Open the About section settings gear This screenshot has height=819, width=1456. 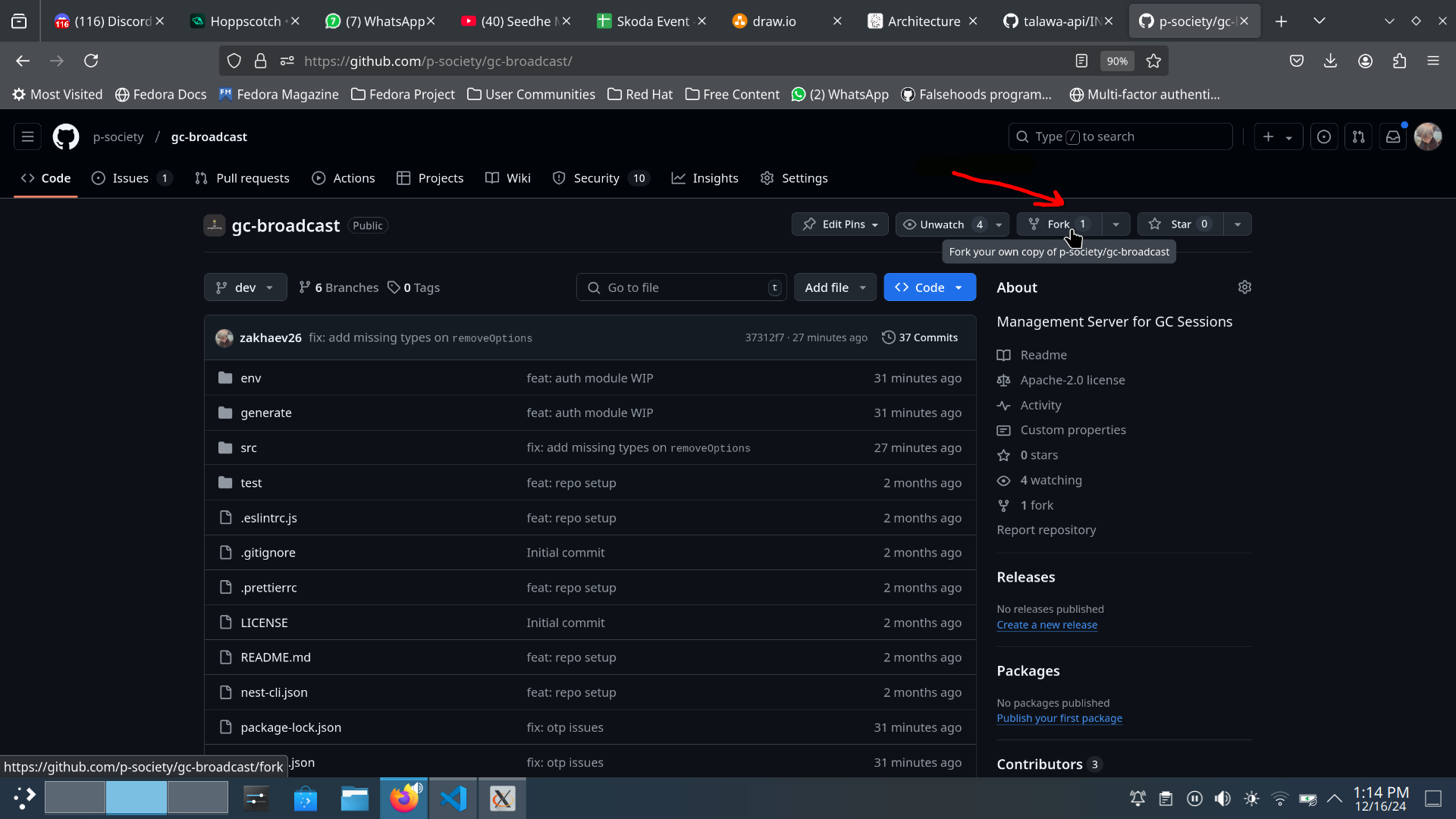pyautogui.click(x=1244, y=287)
